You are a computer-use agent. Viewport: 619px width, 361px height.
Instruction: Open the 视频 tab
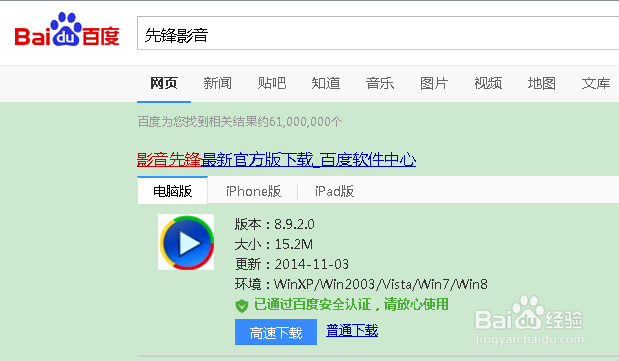(x=488, y=83)
